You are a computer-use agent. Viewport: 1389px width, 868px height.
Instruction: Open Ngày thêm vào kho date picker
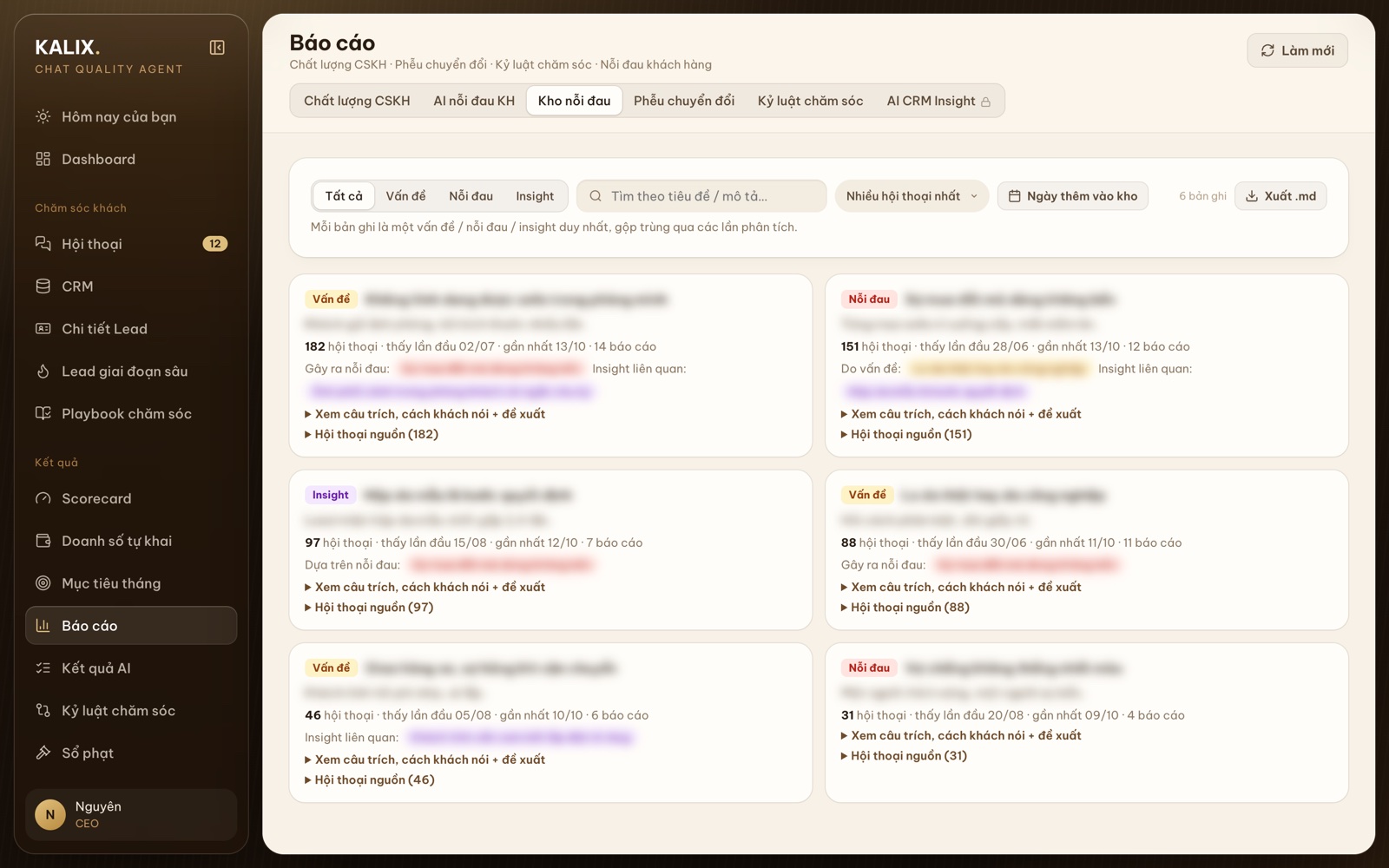pos(1073,196)
